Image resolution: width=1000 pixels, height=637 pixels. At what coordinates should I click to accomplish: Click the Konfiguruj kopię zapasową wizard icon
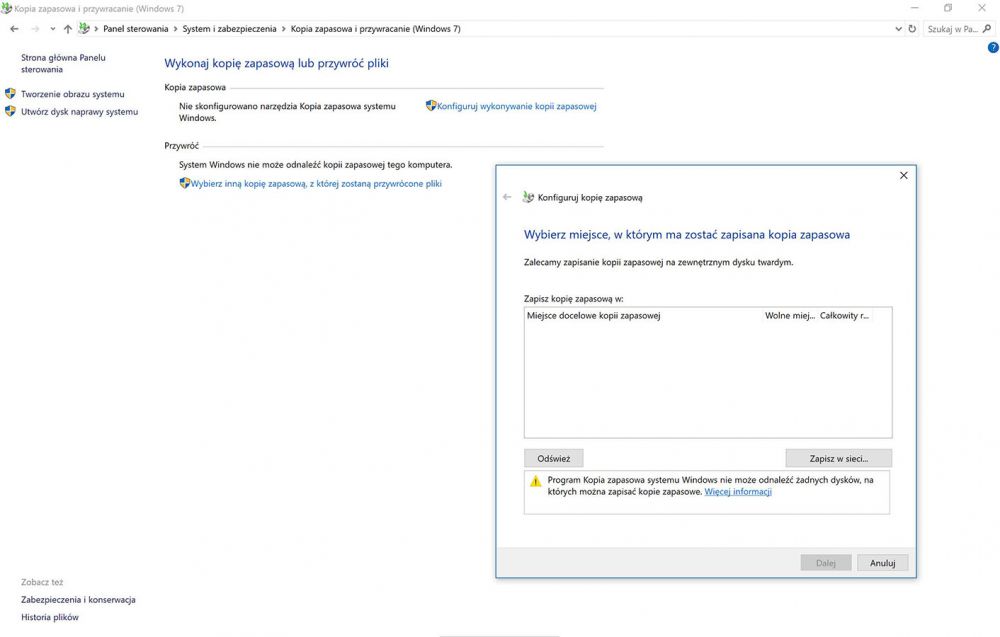pos(528,197)
